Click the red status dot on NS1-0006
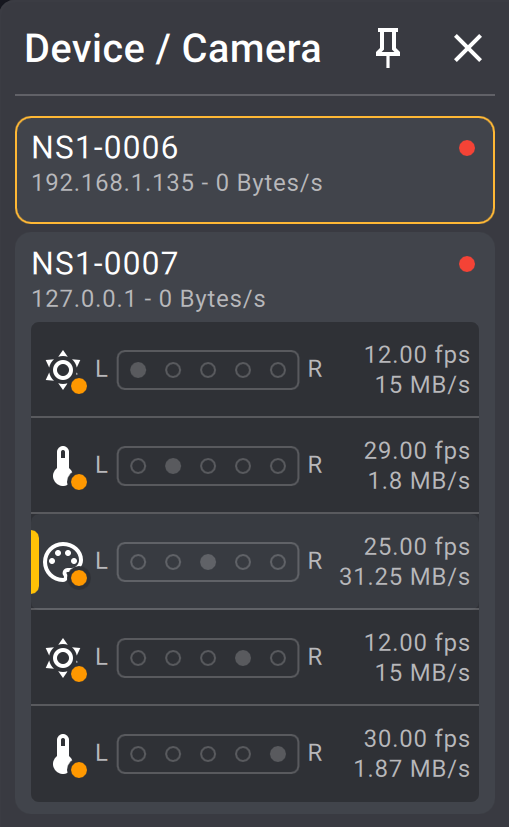The image size is (509, 827). coord(467,148)
